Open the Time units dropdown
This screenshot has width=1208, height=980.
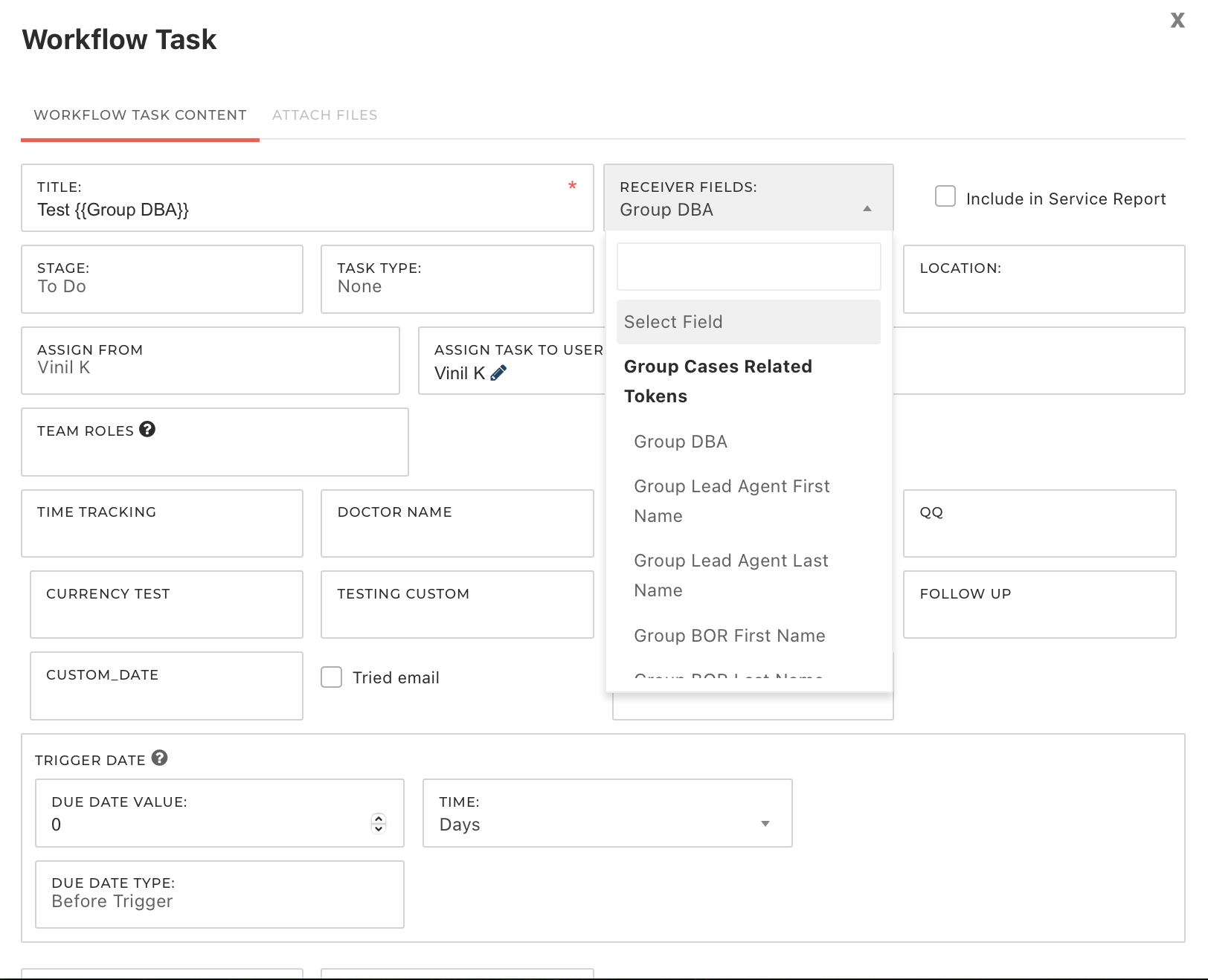pos(607,813)
